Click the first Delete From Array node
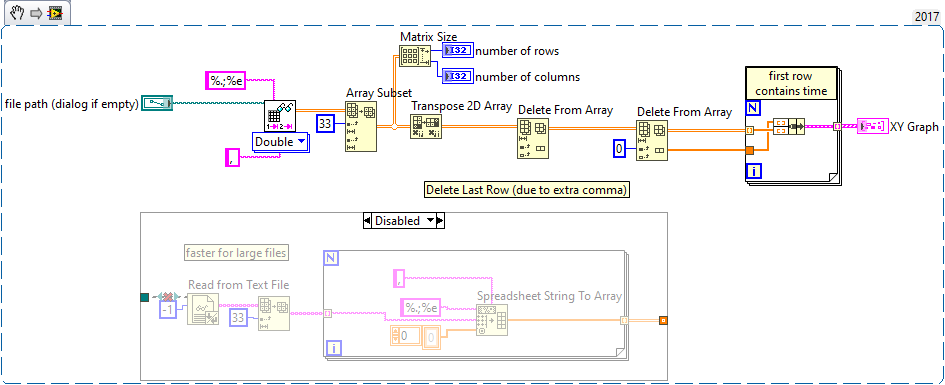 (x=533, y=138)
